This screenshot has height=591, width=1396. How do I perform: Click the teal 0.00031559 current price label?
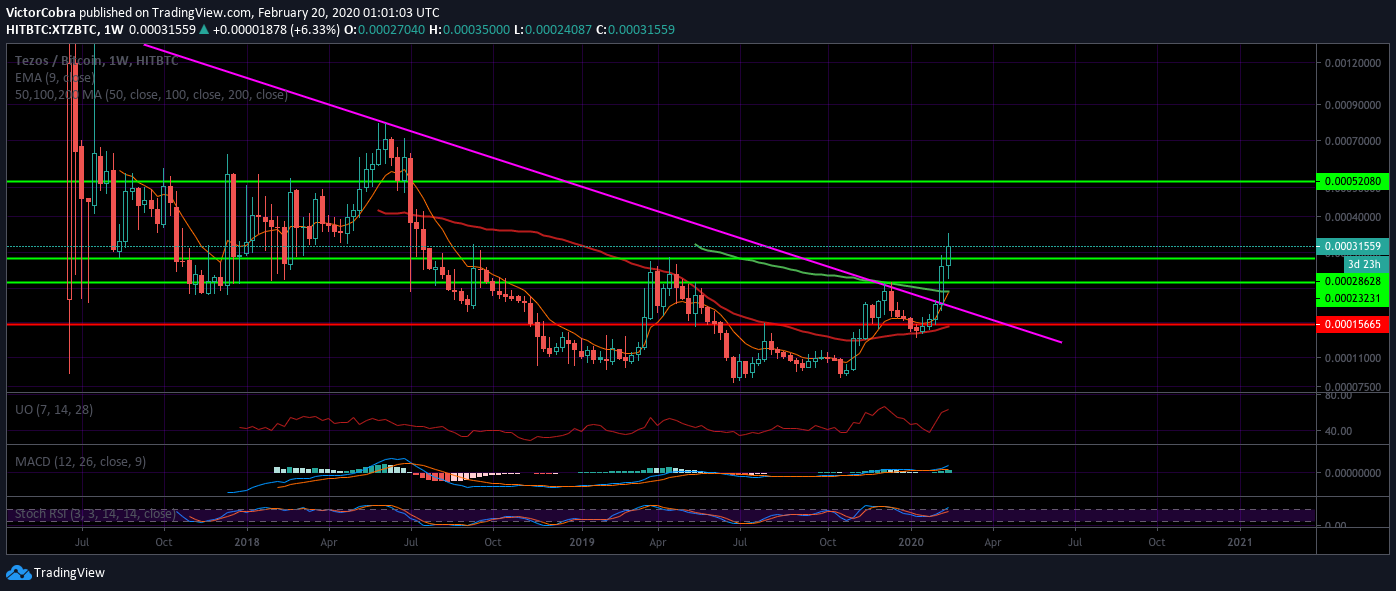(x=1352, y=245)
